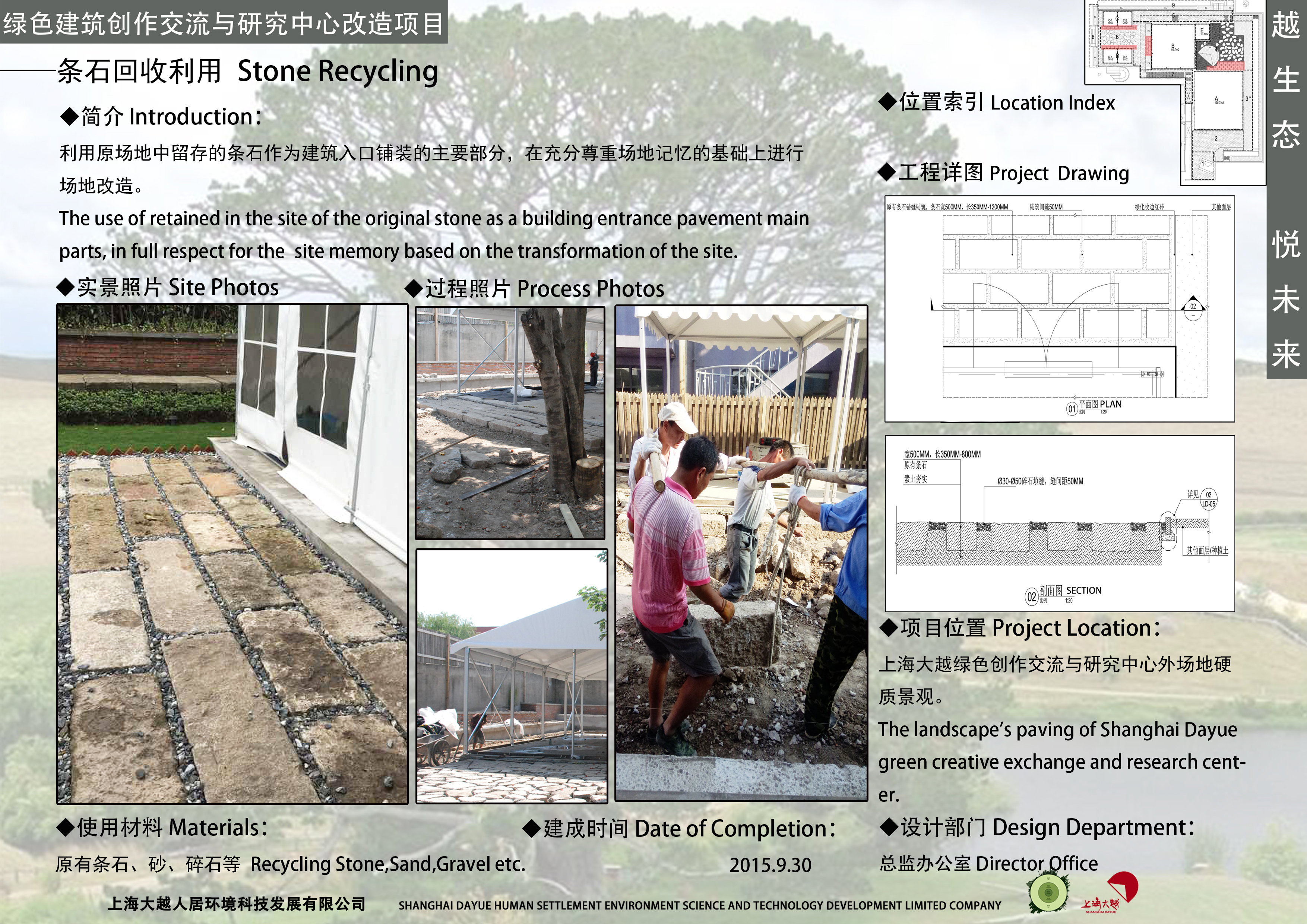Click the 位置索引 Location Index heading
This screenshot has width=1307, height=924.
(x=997, y=102)
